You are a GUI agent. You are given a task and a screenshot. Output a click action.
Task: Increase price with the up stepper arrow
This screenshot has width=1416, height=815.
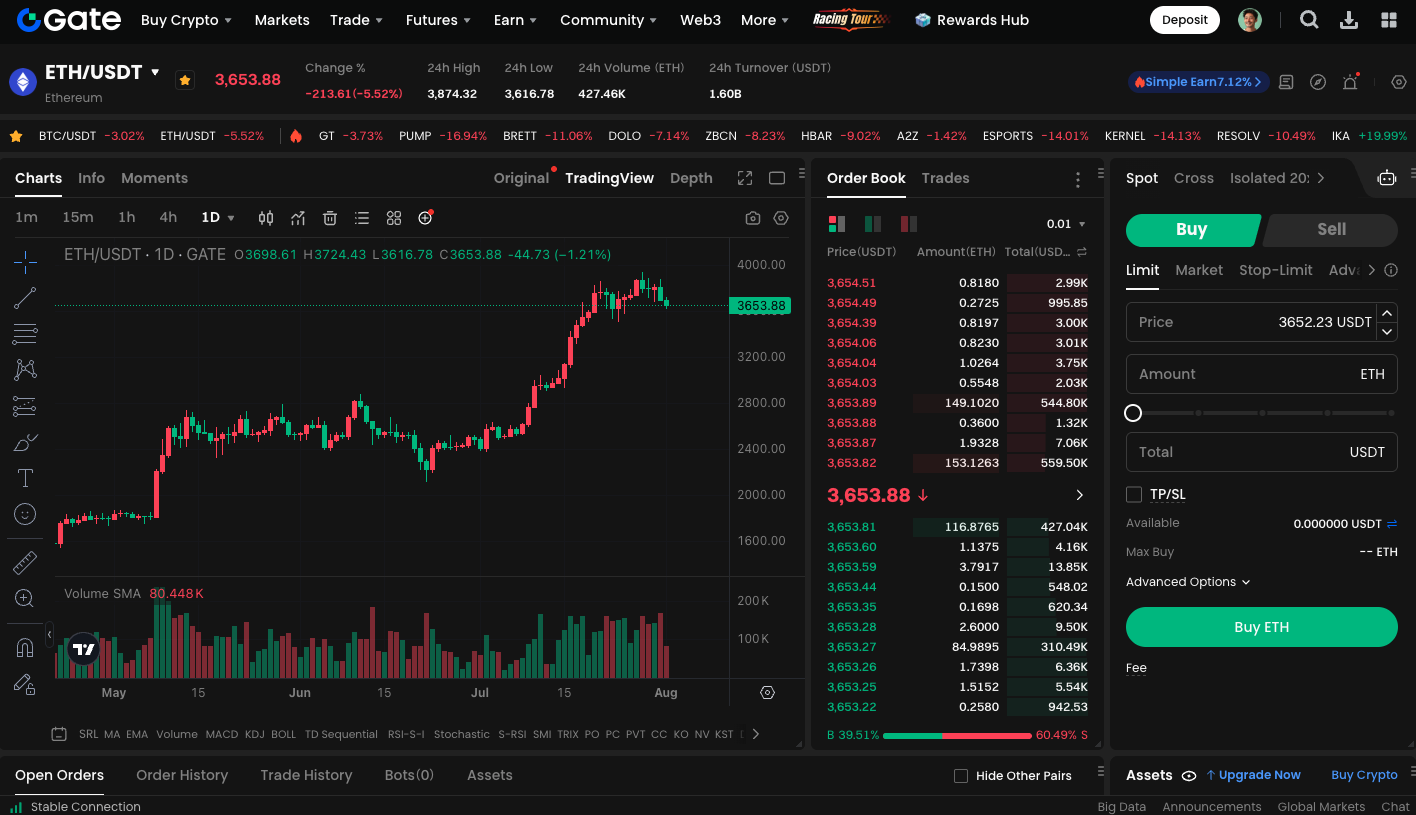pos(1387,312)
